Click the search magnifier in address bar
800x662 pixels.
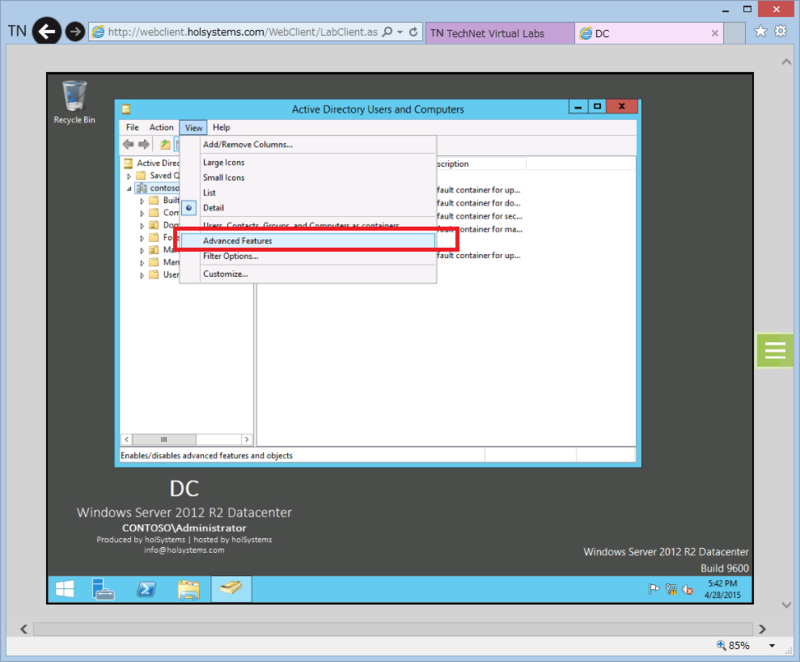point(387,32)
